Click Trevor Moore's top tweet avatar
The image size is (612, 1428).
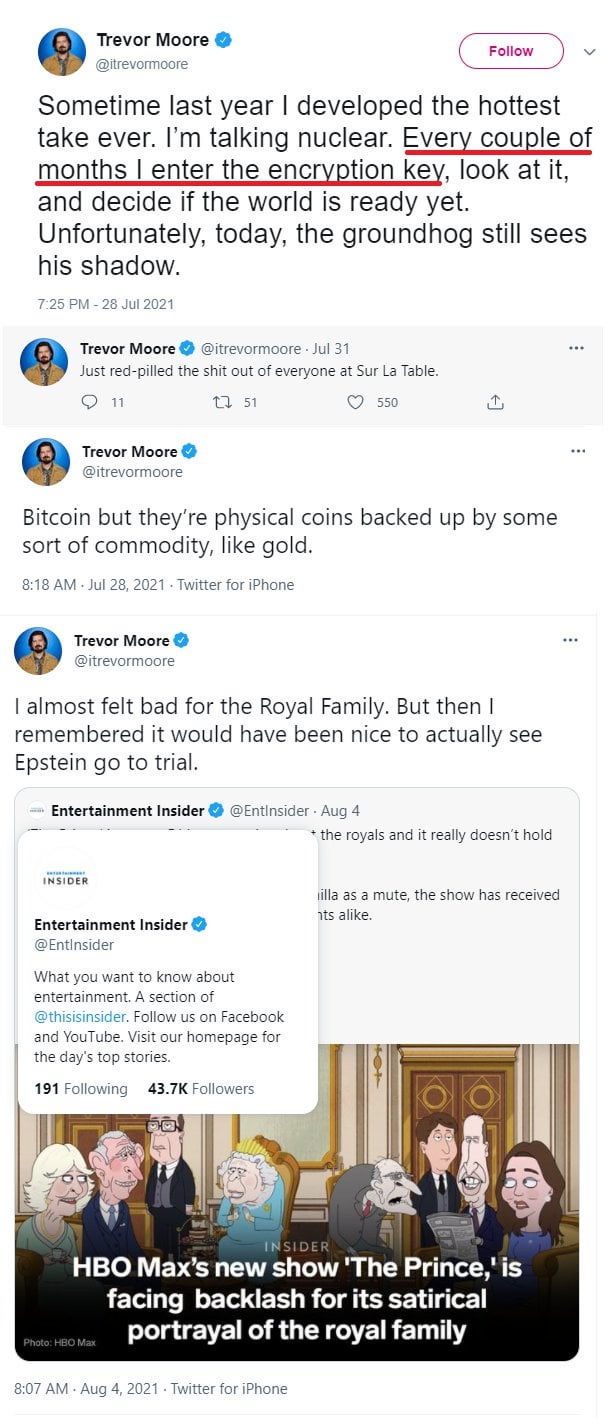click(61, 52)
